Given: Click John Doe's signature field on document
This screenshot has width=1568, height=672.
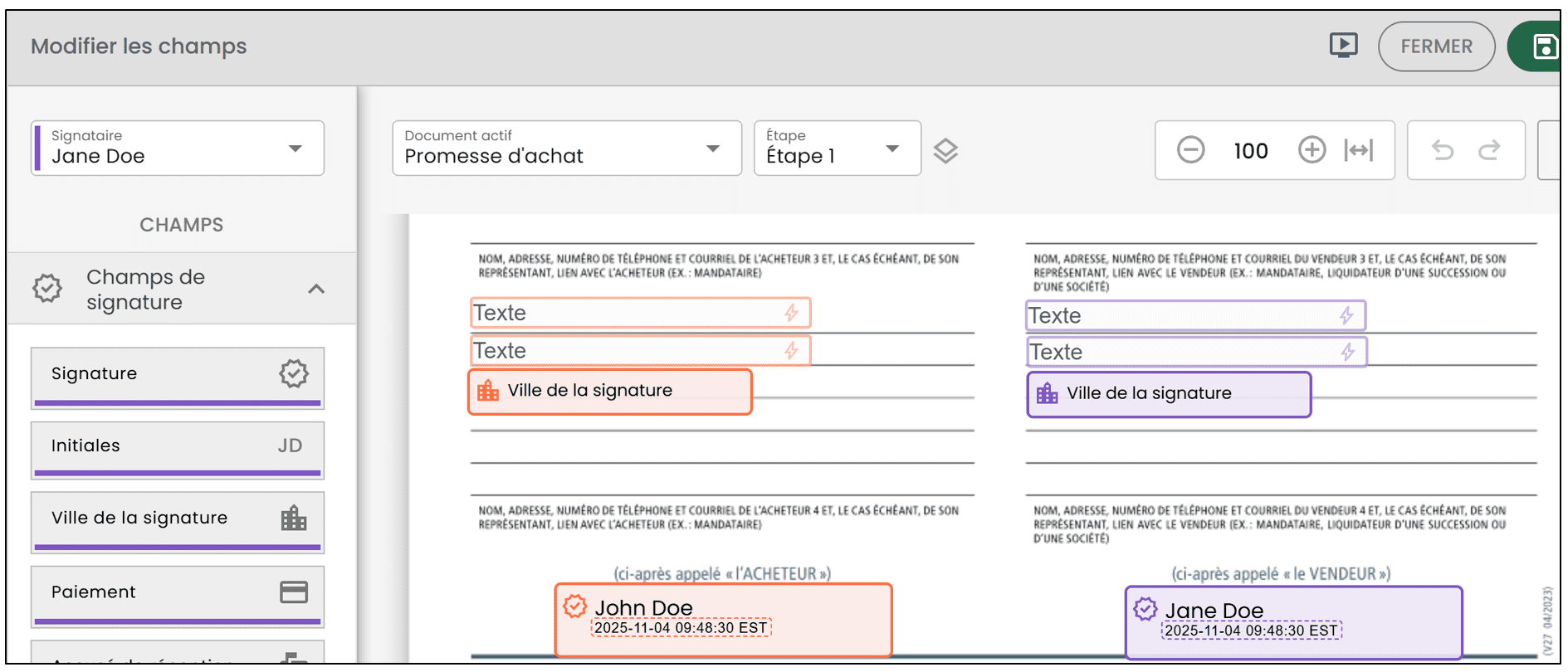Looking at the screenshot, I should click(x=722, y=619).
